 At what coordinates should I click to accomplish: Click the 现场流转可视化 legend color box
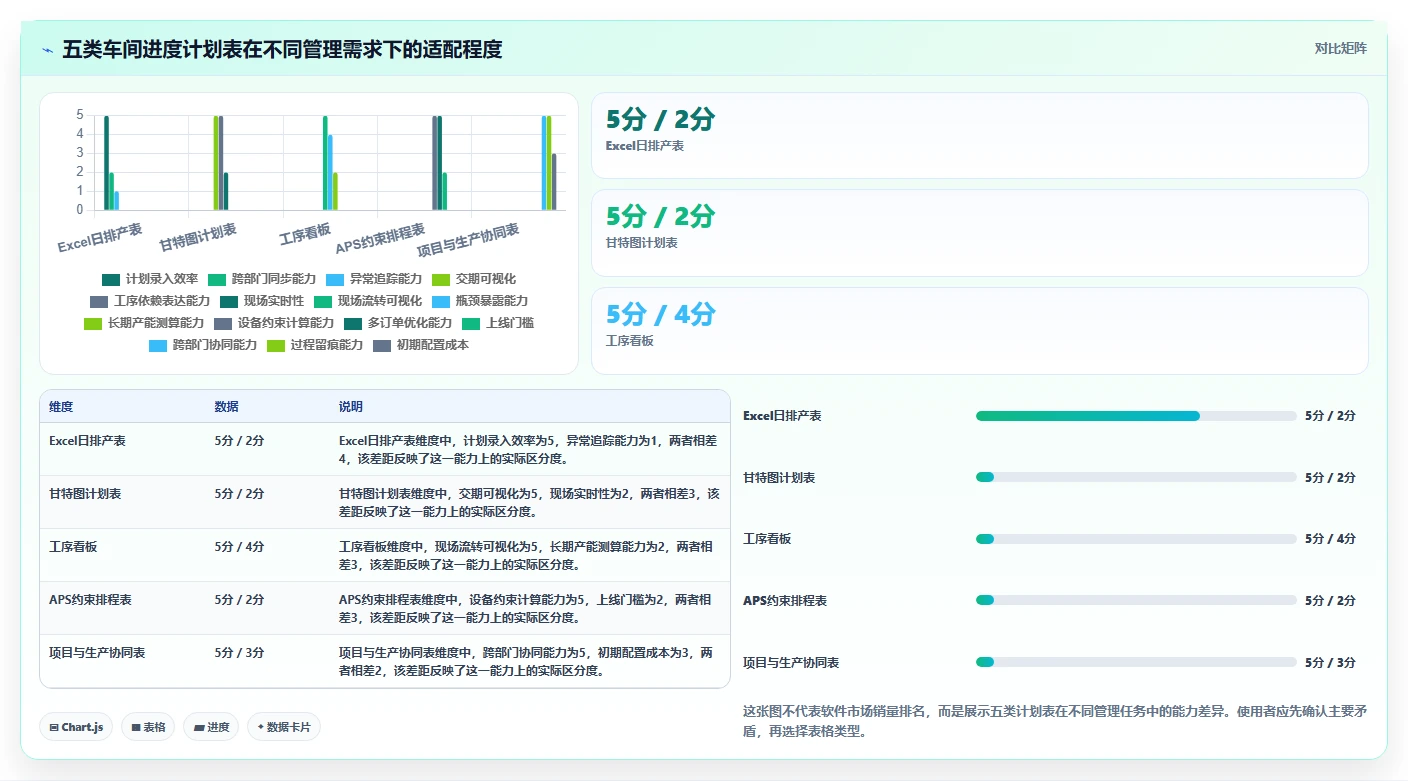pos(323,301)
